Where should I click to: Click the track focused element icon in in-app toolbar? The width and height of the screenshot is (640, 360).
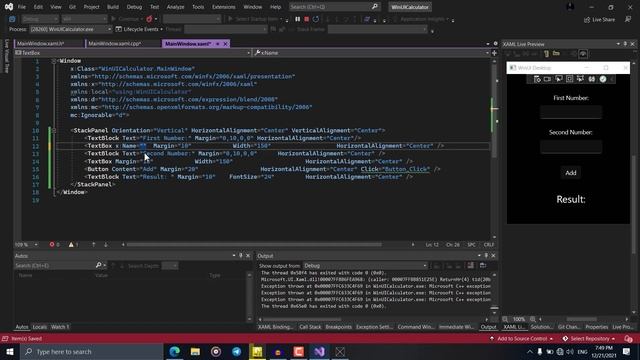click(580, 79)
